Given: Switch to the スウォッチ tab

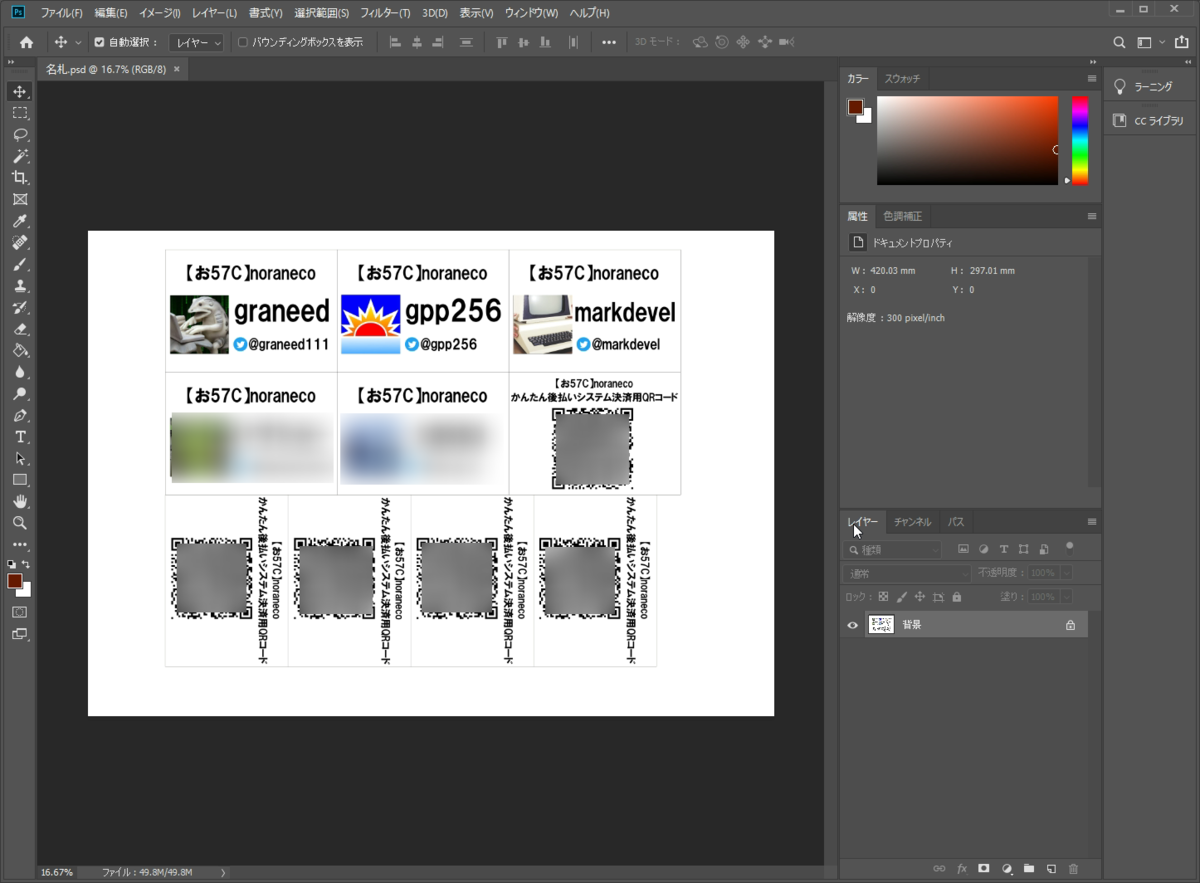Looking at the screenshot, I should [903, 78].
